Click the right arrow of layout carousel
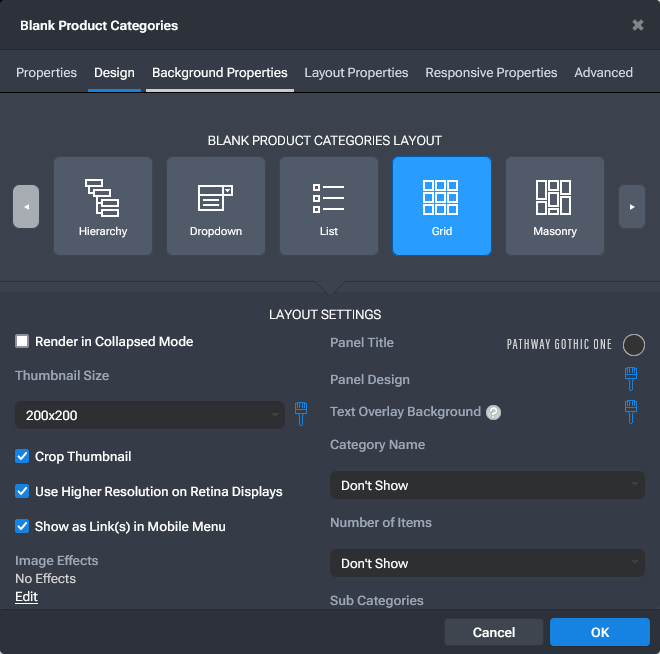 tap(632, 207)
